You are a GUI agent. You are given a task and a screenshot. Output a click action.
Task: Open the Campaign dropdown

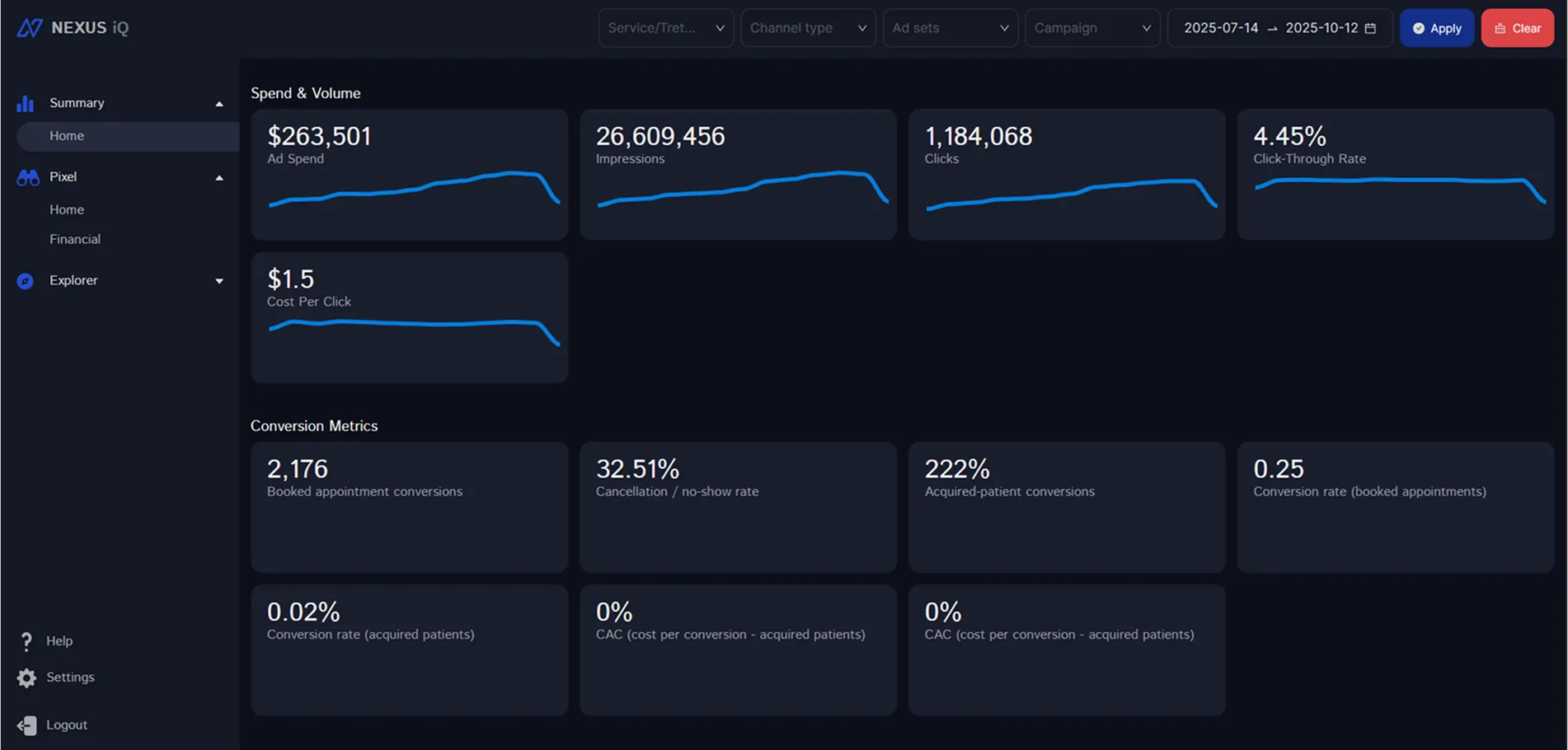(1092, 27)
